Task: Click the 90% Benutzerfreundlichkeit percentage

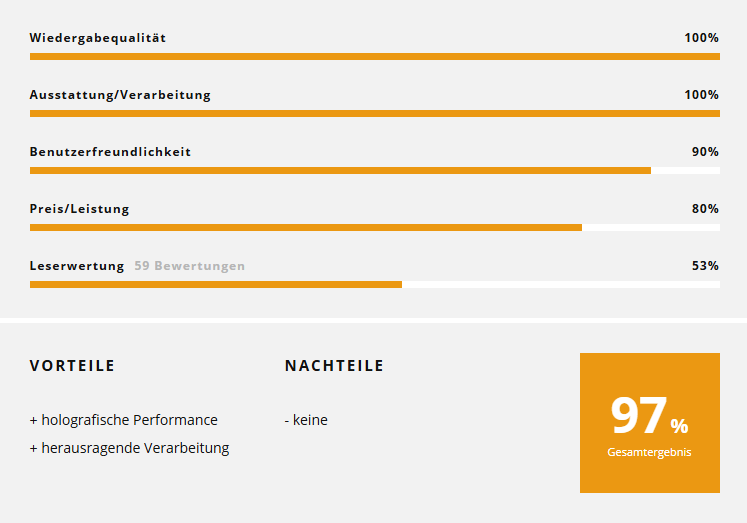Action: 705,151
